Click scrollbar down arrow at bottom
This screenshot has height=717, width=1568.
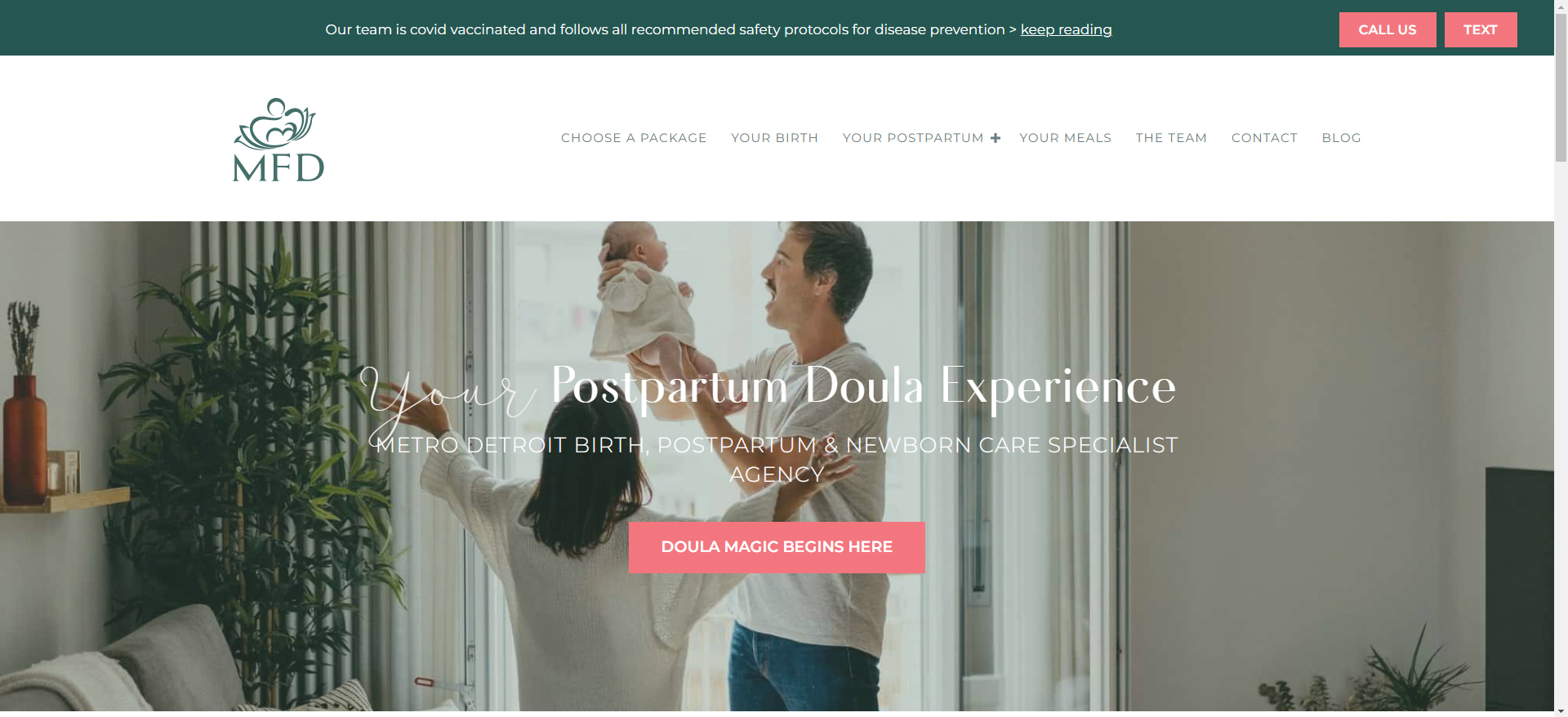point(1561,710)
